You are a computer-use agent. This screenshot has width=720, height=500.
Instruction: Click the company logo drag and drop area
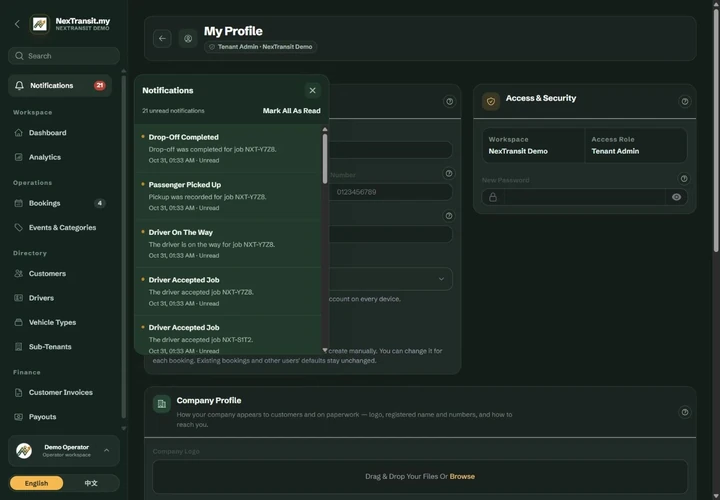pos(420,477)
